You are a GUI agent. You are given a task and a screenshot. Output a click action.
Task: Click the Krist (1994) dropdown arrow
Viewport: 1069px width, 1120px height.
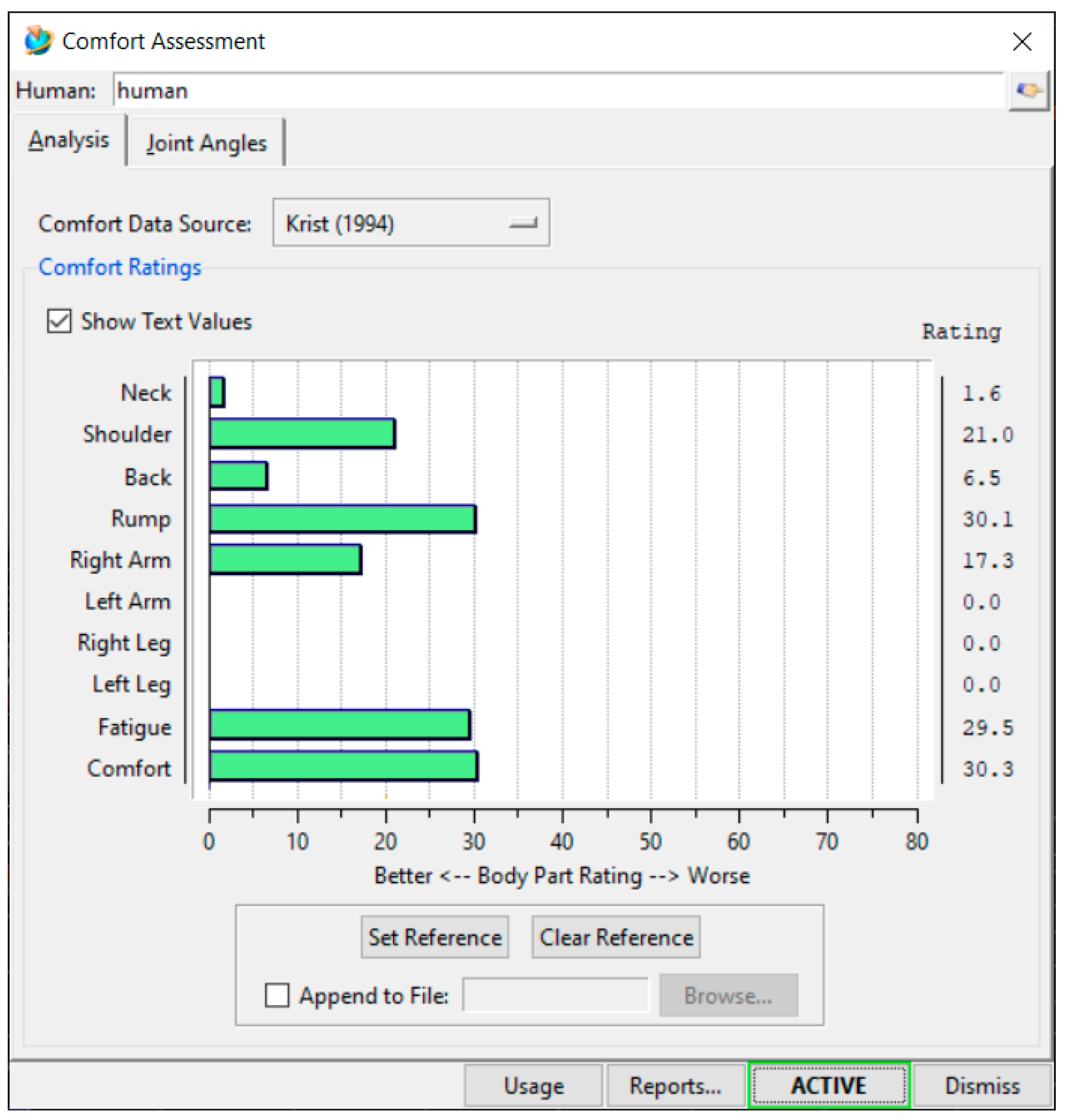(x=522, y=223)
